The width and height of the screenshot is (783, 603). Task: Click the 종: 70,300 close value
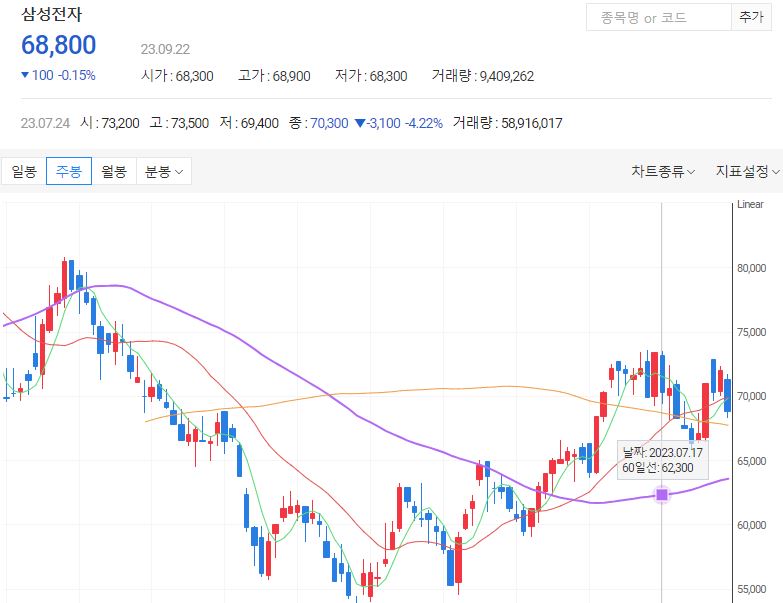point(319,123)
